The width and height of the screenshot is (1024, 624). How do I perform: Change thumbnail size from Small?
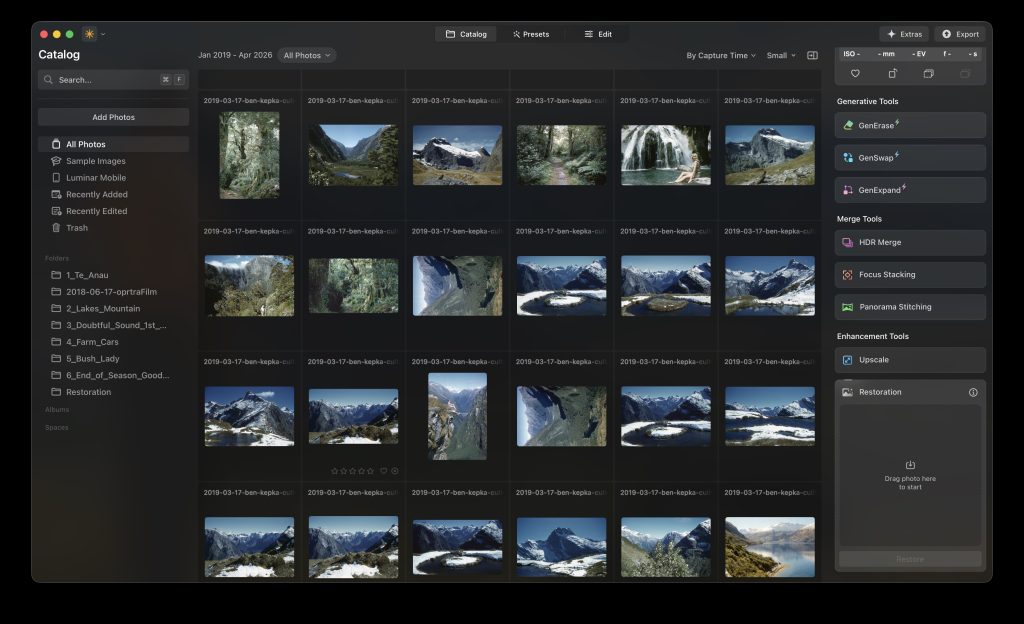pyautogui.click(x=782, y=55)
